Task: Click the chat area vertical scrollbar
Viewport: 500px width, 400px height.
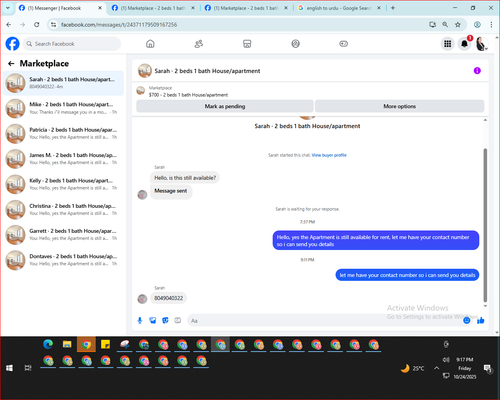Action: (485, 225)
